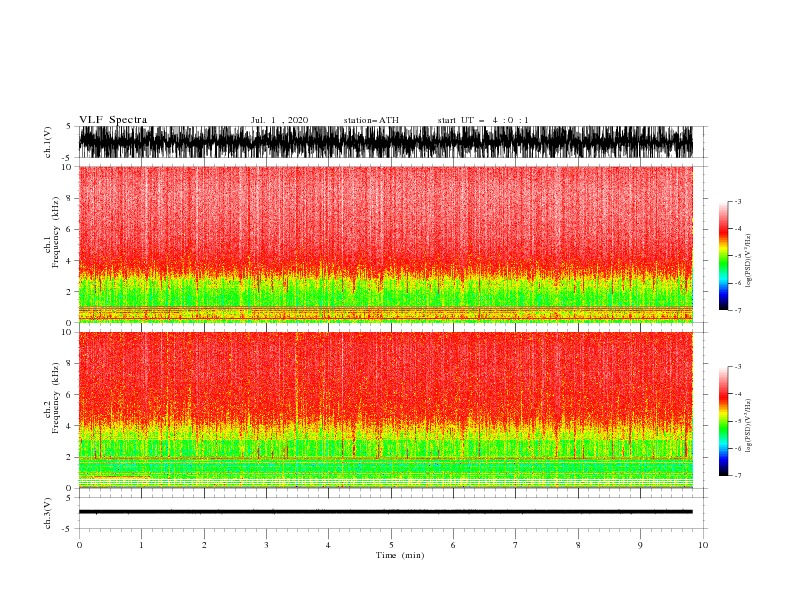Click the time axis tick '10'
The height and width of the screenshot is (612, 792).
click(x=703, y=545)
